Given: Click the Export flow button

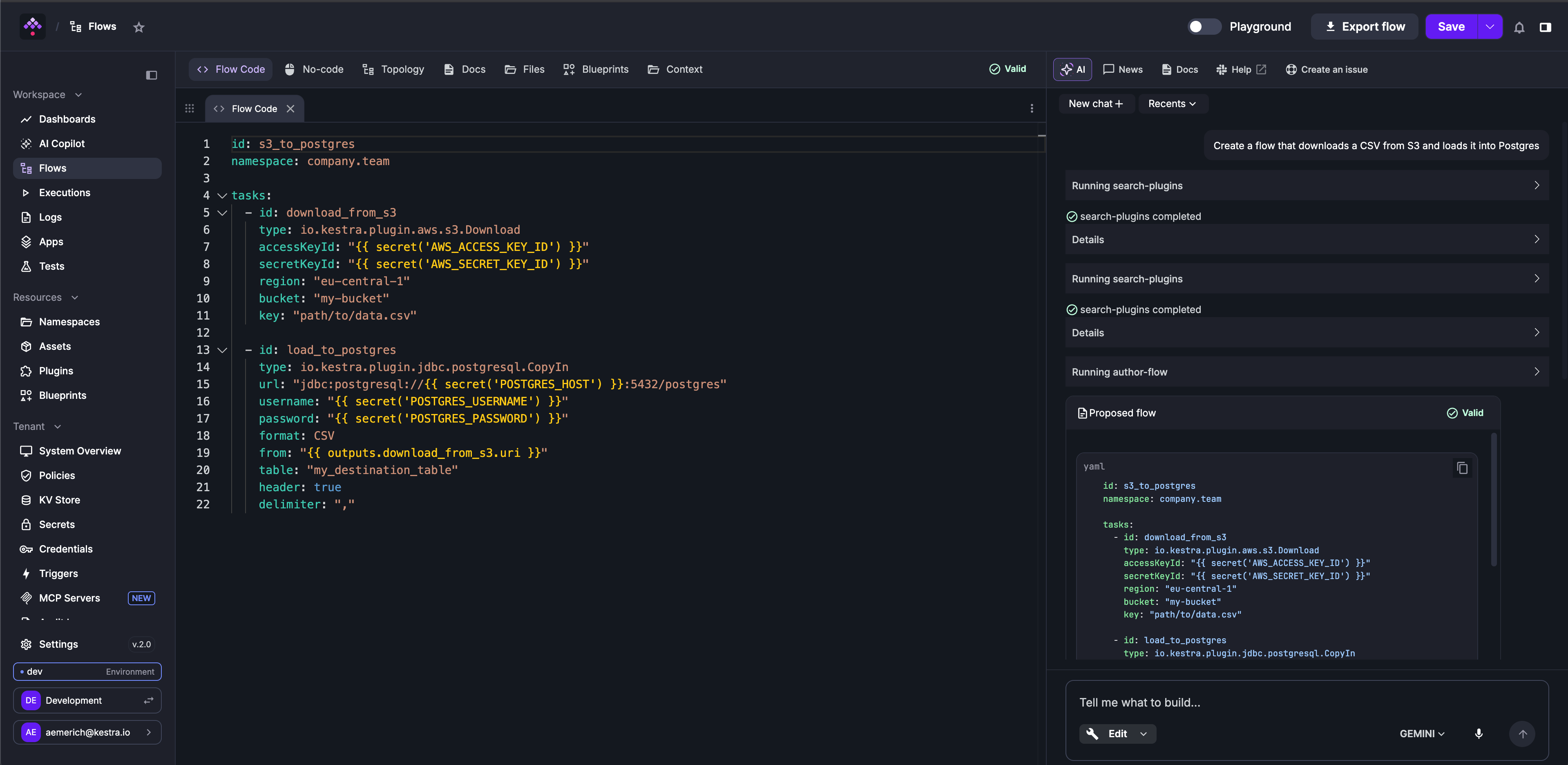Looking at the screenshot, I should pos(1365,27).
